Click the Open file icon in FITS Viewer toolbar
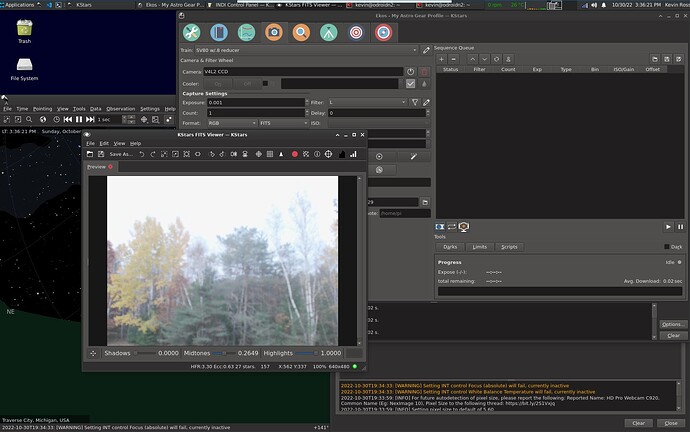 [x=90, y=154]
